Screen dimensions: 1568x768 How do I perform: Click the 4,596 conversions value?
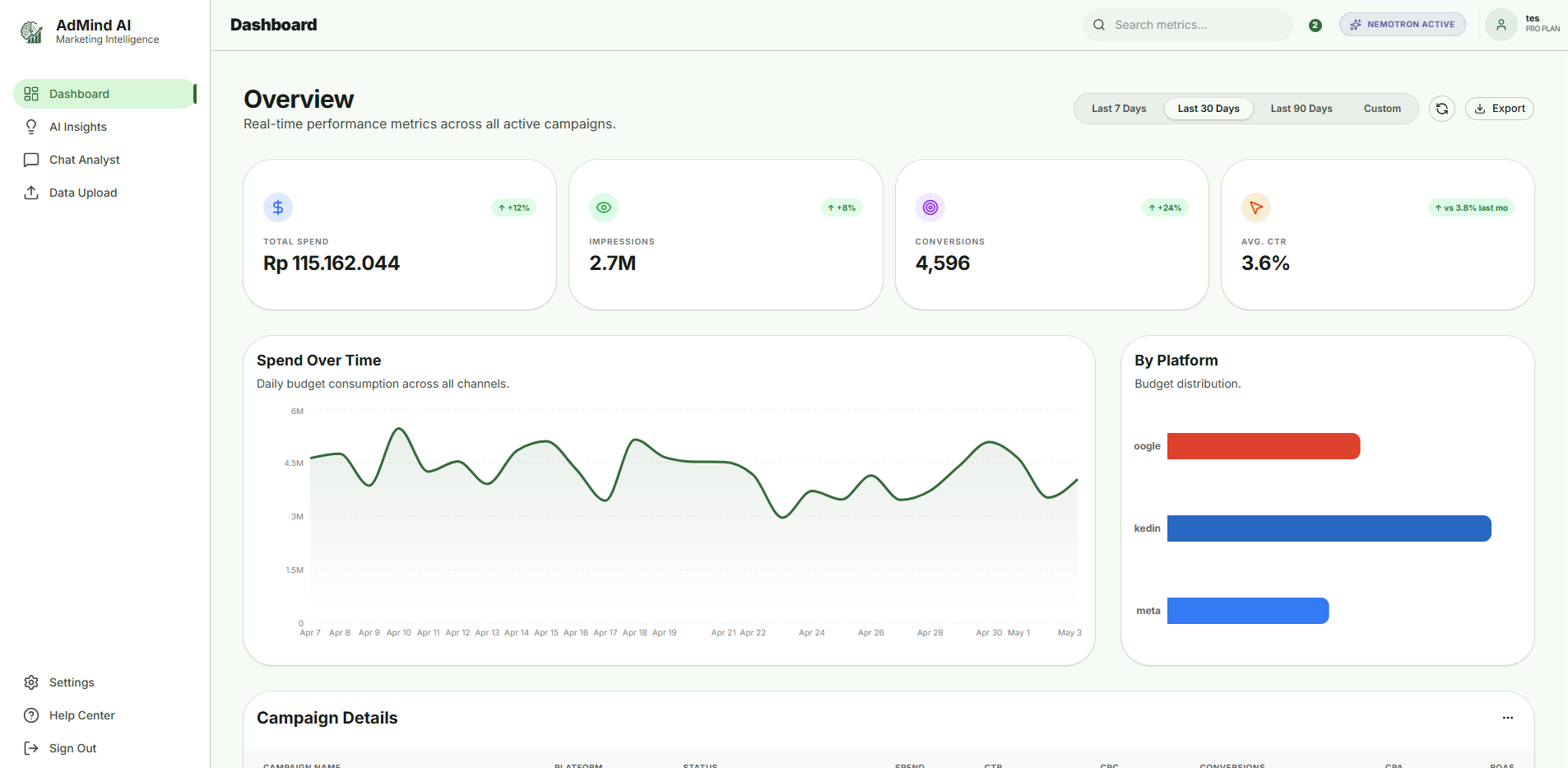(943, 263)
